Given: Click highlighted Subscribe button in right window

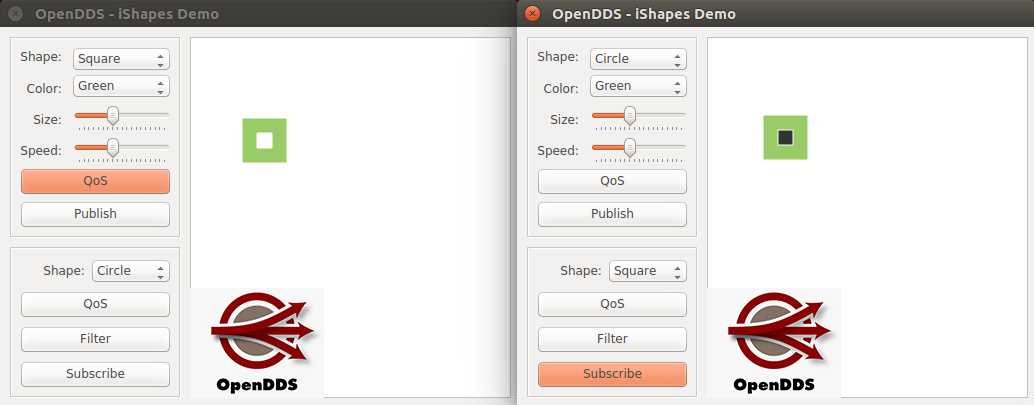Looking at the screenshot, I should [613, 374].
